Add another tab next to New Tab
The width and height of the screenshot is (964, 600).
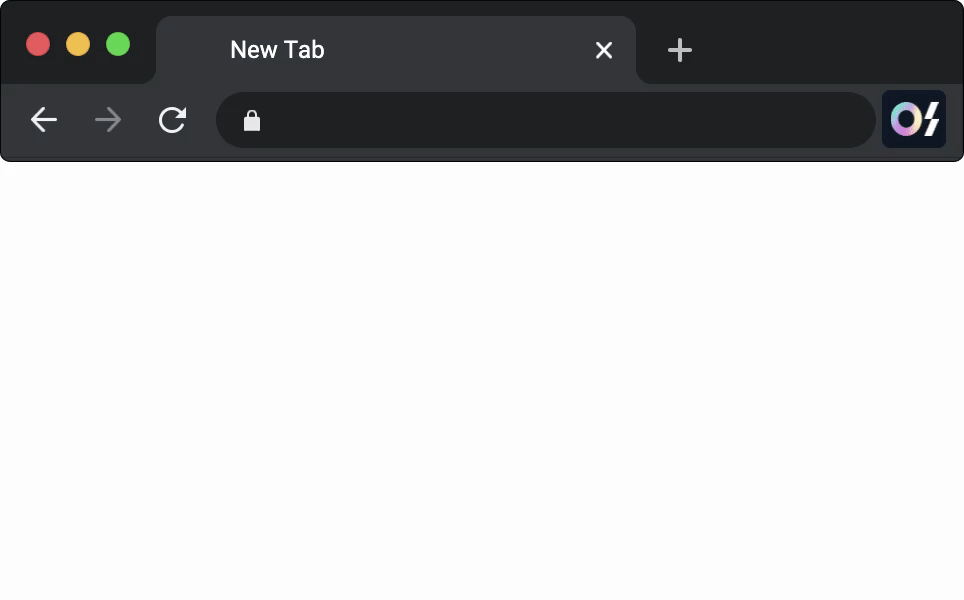680,50
